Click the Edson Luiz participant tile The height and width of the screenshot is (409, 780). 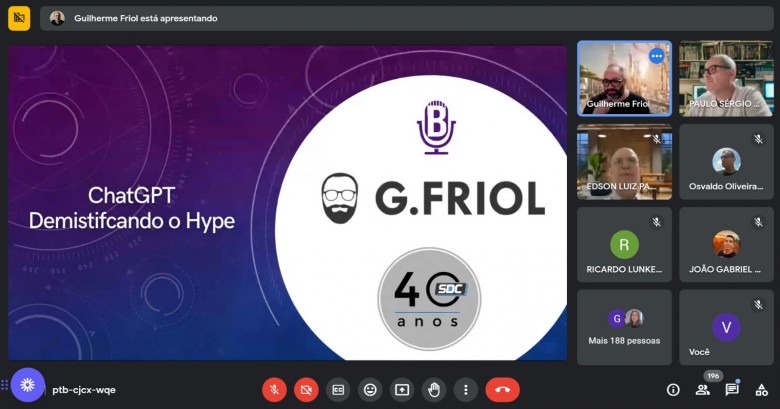624,161
